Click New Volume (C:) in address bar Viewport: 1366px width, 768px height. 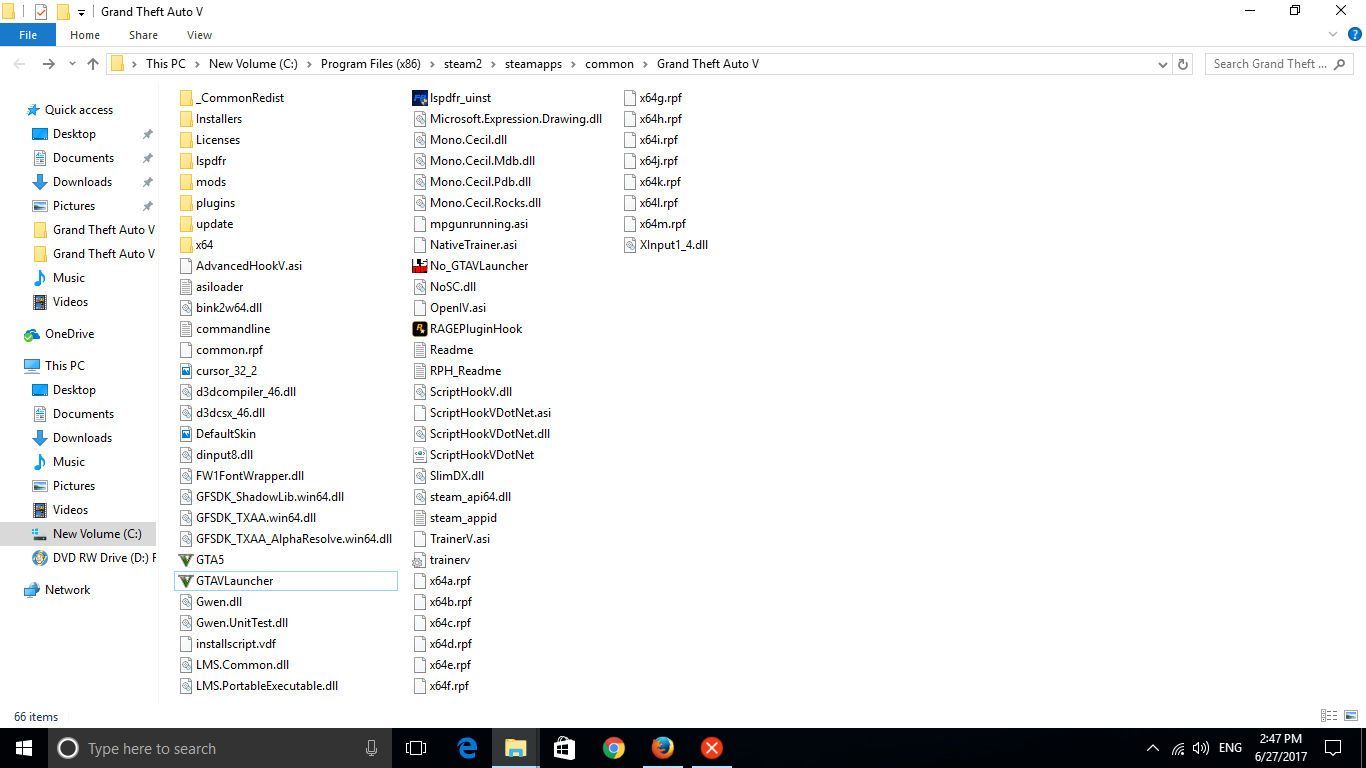[253, 64]
